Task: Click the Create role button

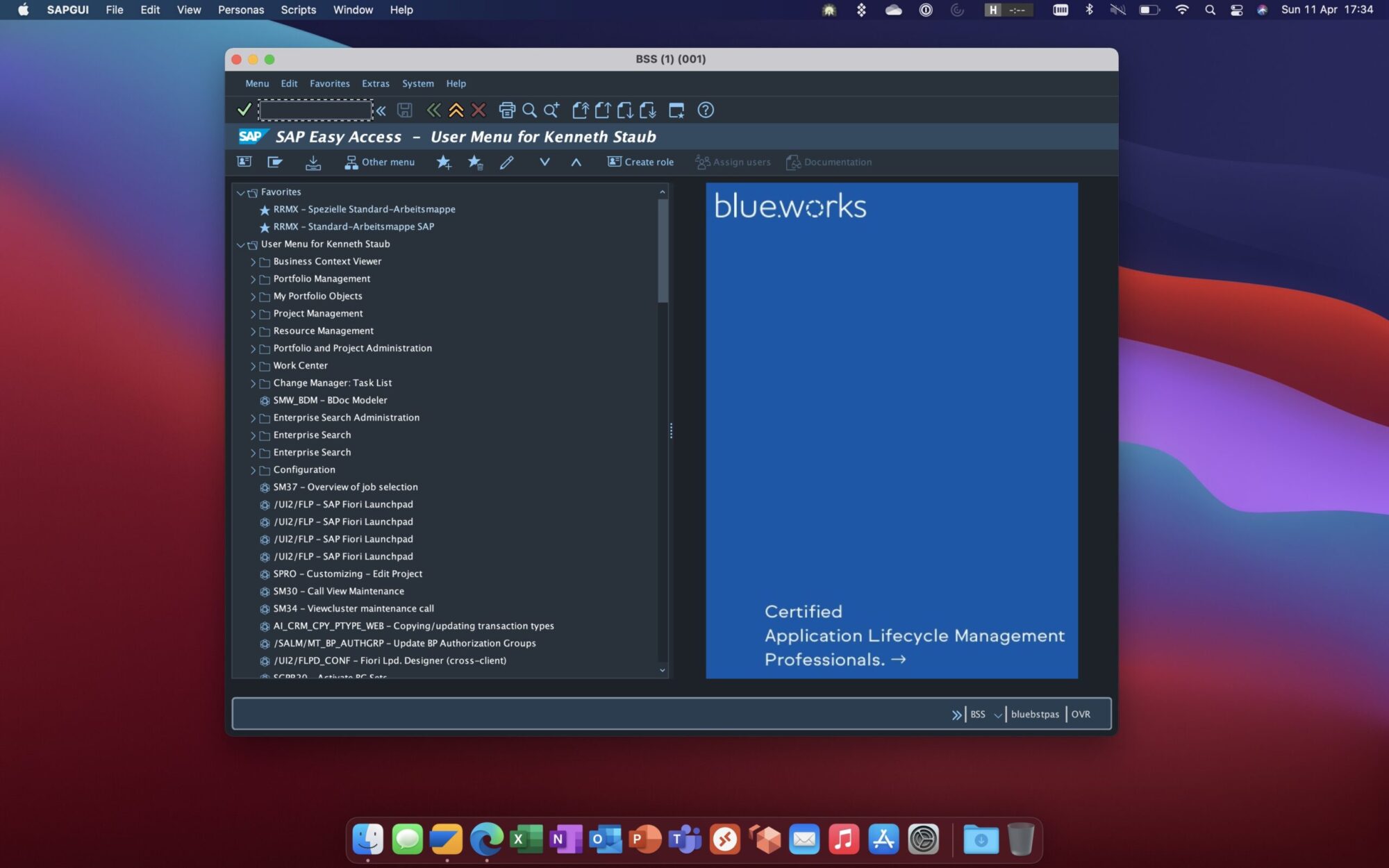Action: click(x=640, y=162)
